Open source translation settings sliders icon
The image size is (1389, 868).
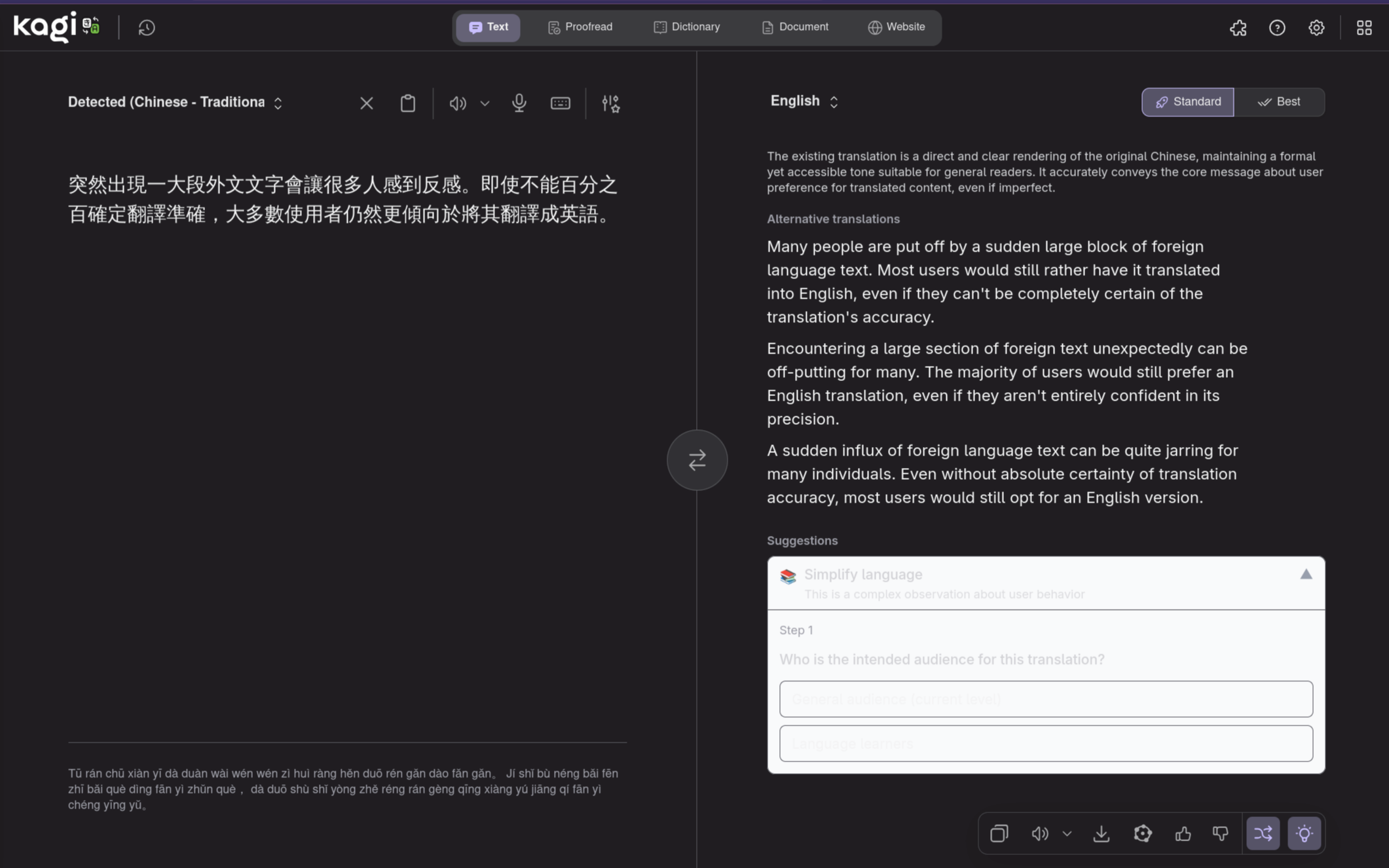(x=610, y=103)
